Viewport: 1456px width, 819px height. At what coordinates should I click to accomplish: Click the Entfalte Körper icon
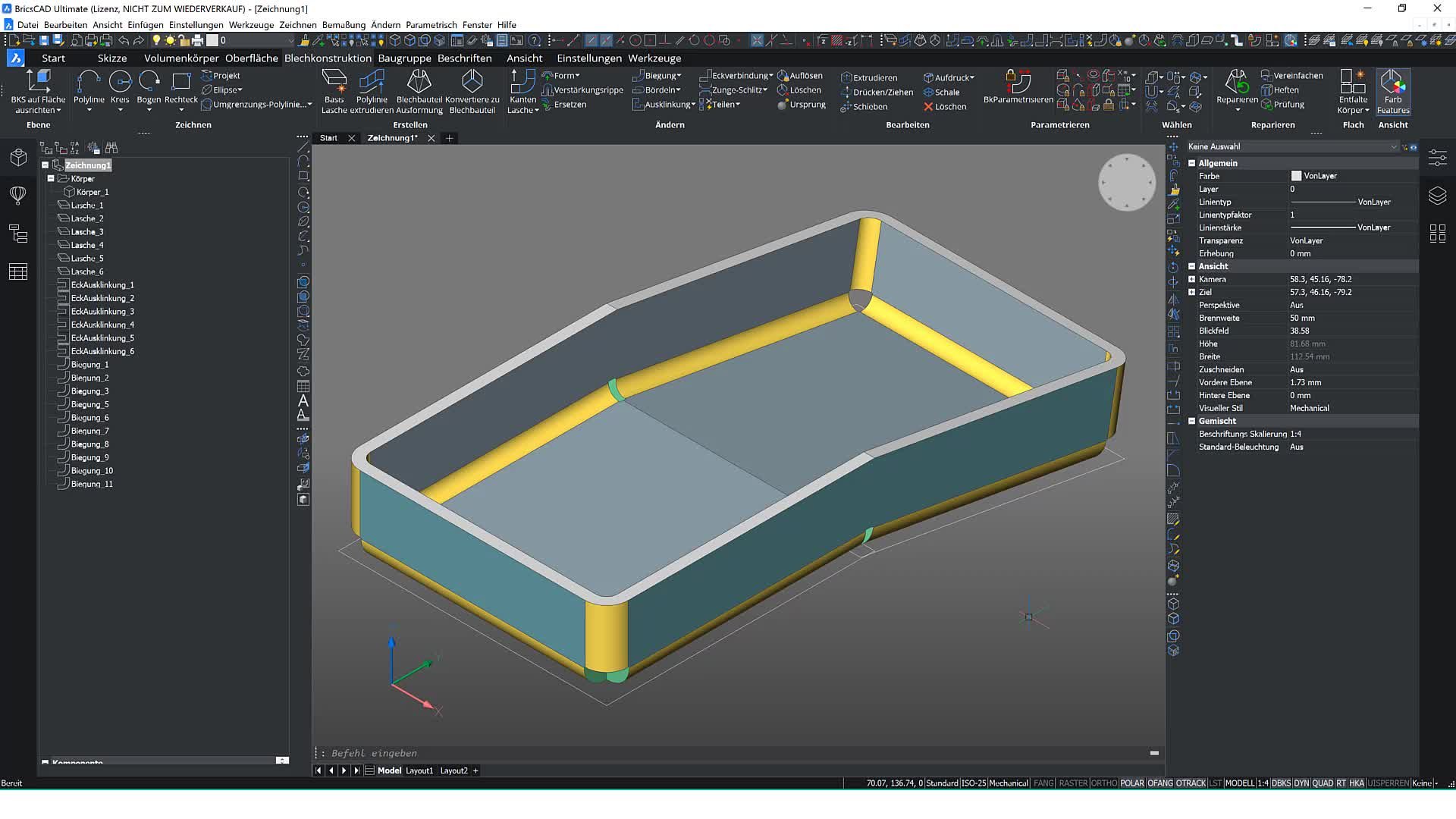(x=1353, y=92)
